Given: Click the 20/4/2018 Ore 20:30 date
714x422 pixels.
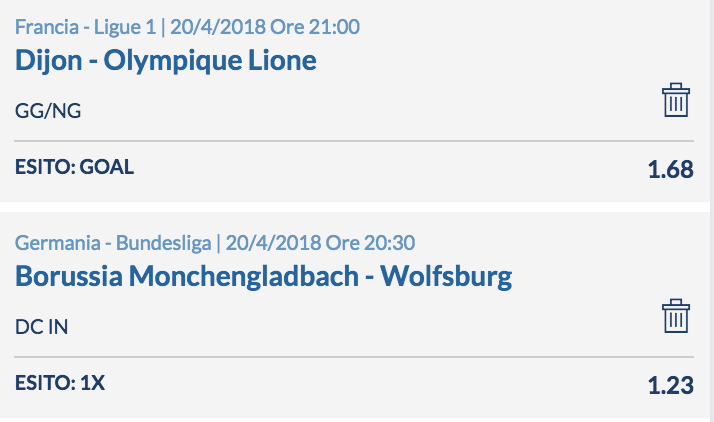Looking at the screenshot, I should tap(320, 243).
